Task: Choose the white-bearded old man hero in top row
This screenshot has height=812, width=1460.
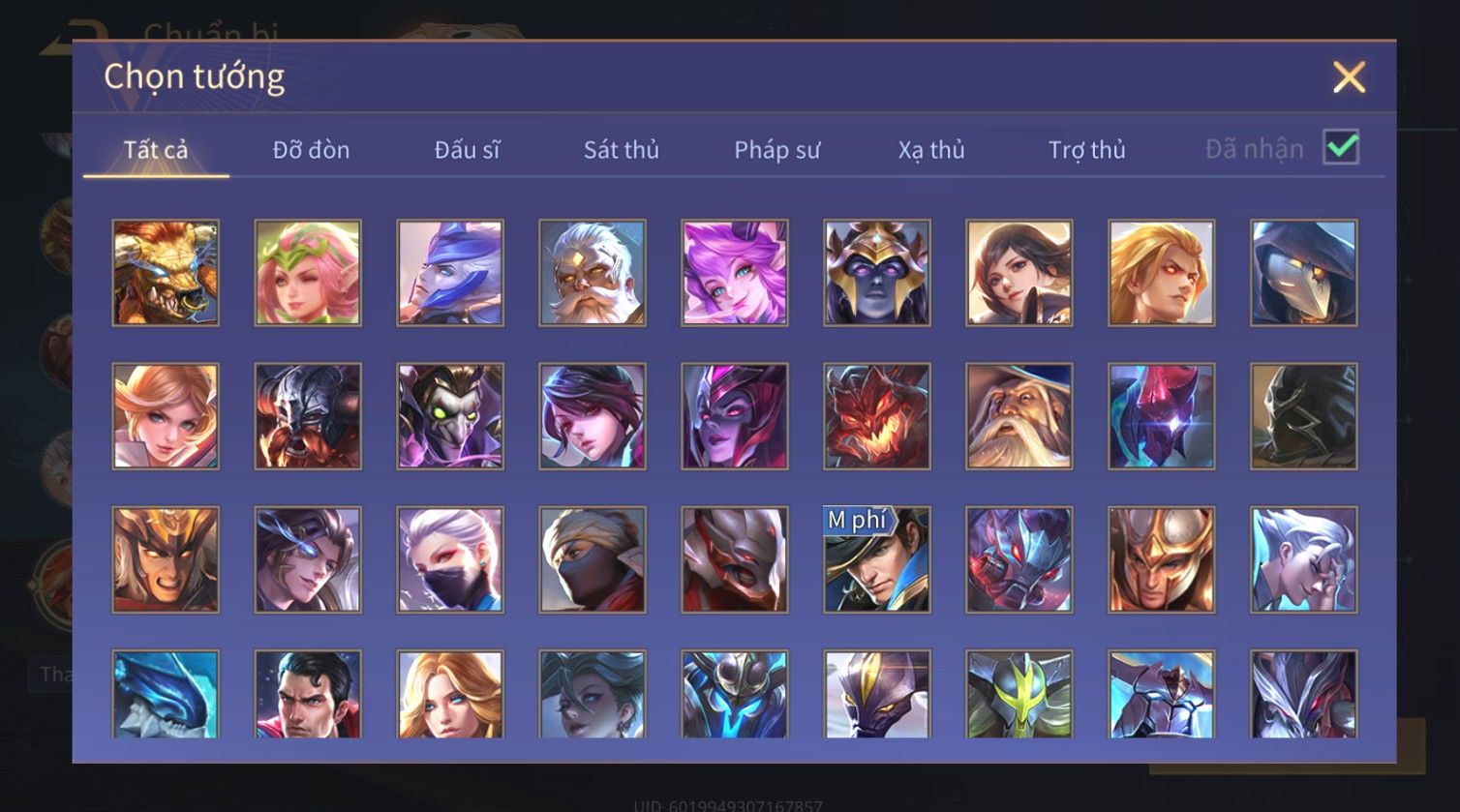Action: (593, 272)
